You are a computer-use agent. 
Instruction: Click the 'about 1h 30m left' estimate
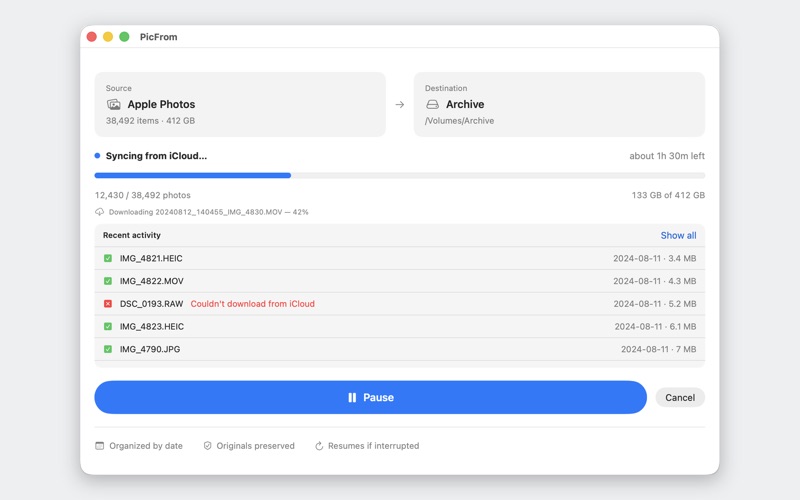coord(667,156)
